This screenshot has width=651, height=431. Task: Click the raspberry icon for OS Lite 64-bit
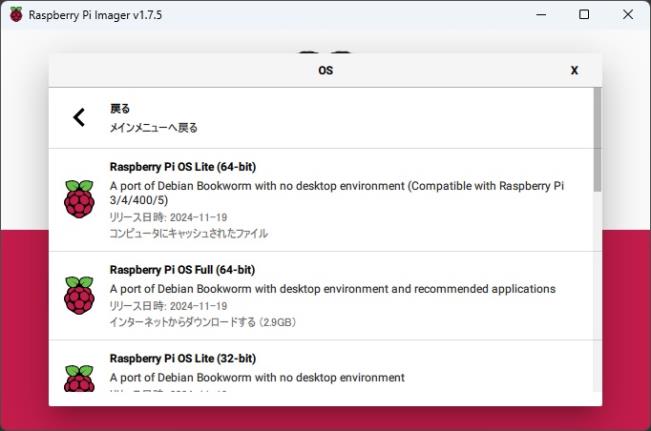[79, 199]
